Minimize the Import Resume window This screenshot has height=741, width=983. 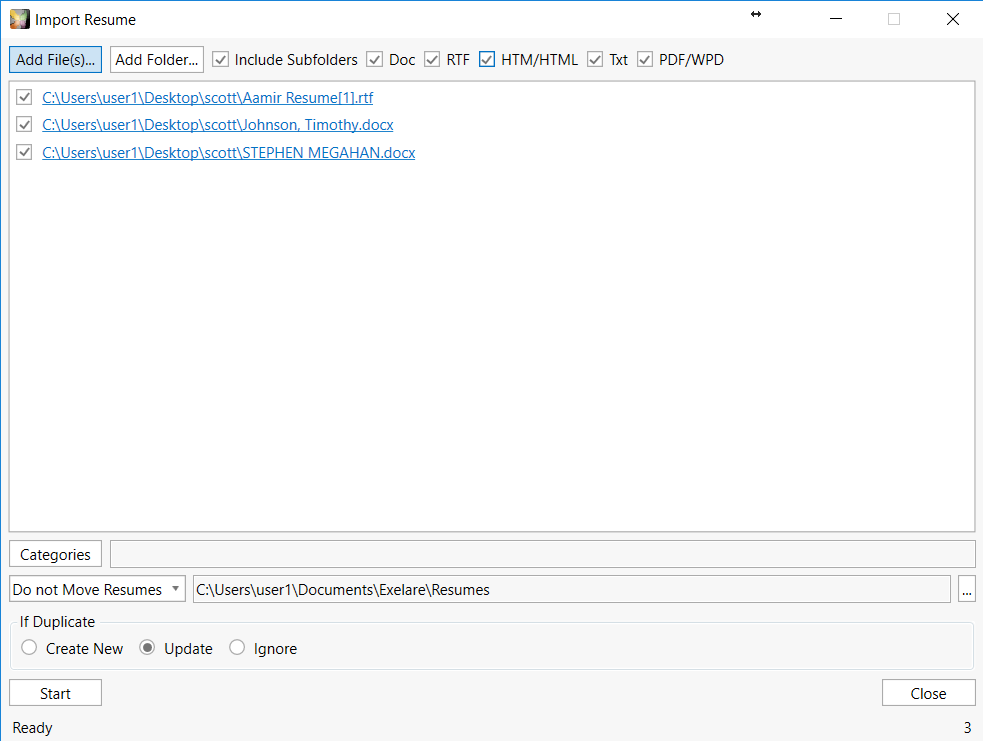[x=836, y=19]
